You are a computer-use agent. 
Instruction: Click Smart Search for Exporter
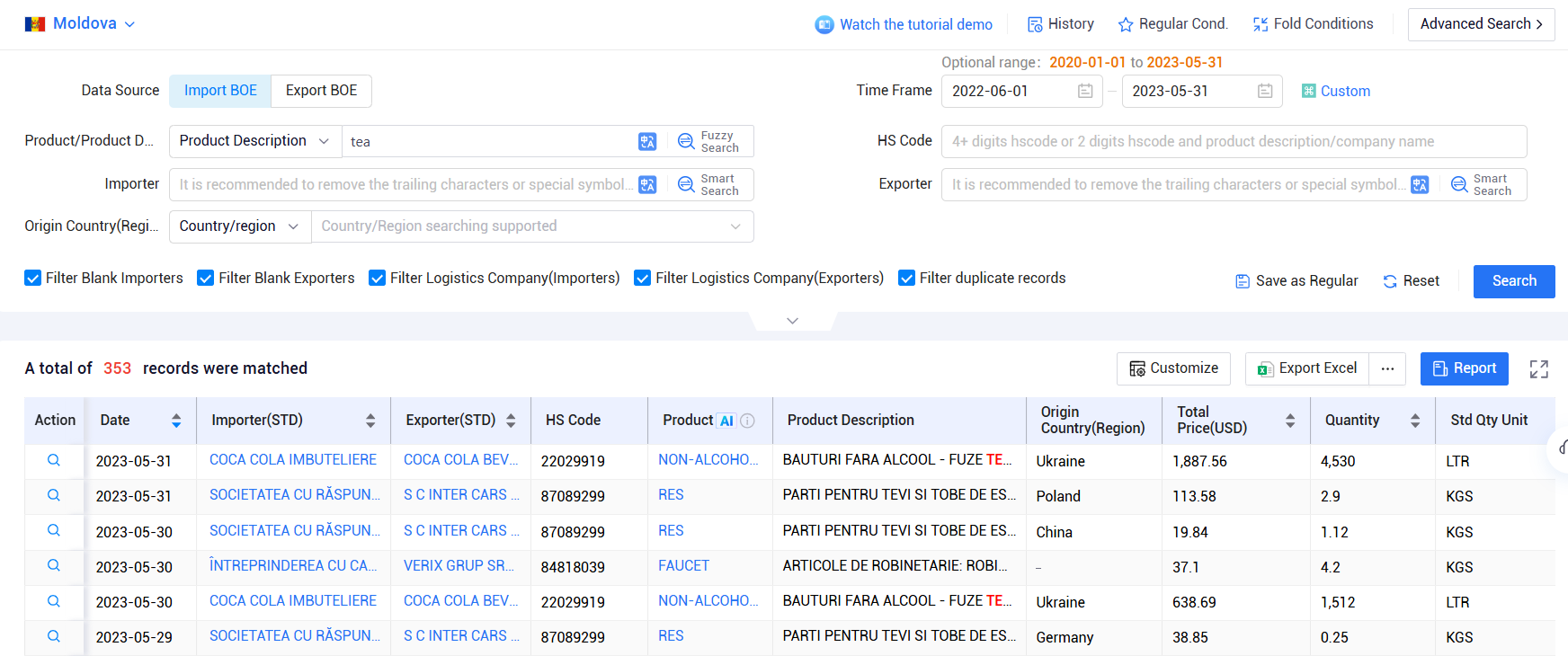(1482, 184)
